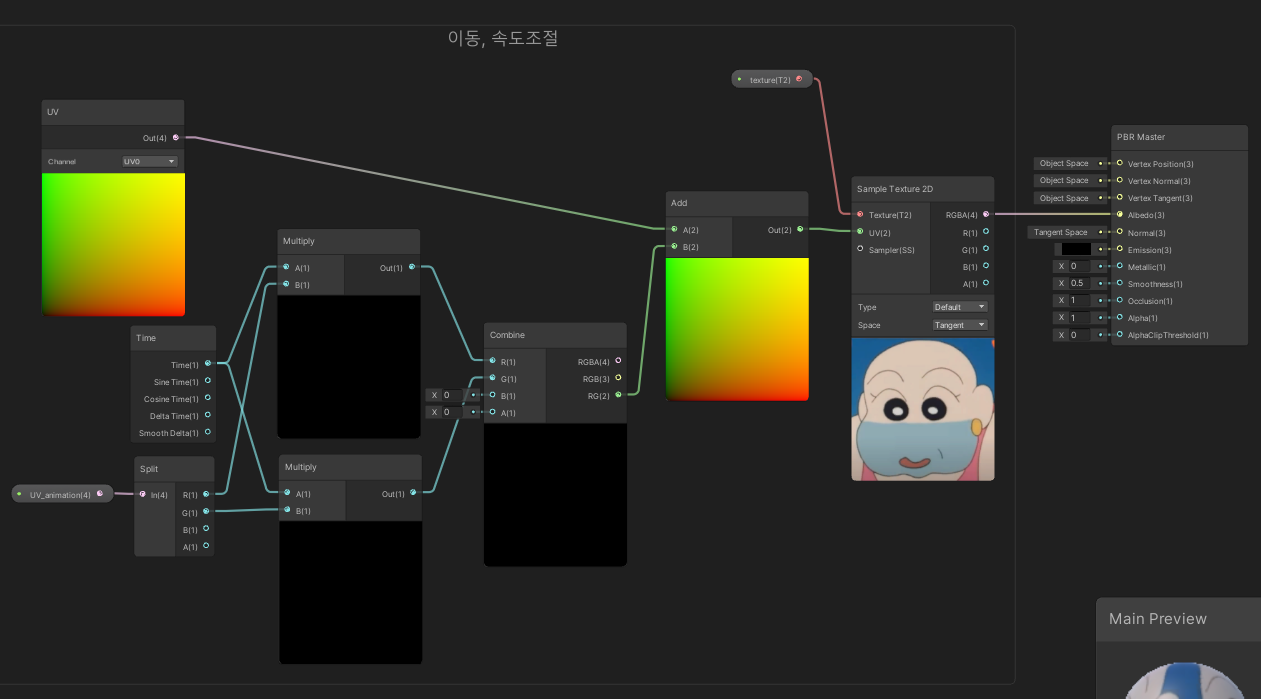Click the Split node B(1) output port

(206, 529)
